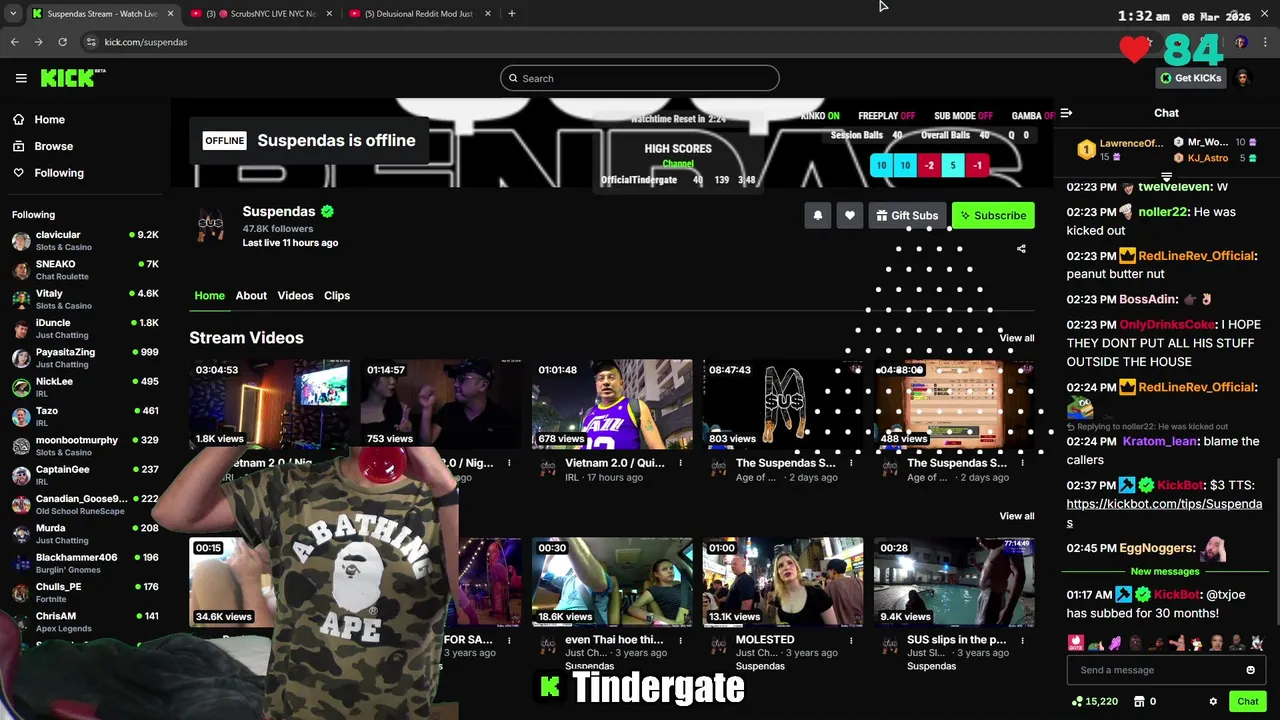Open emoji picker in message box
The image size is (1280, 720).
(x=1250, y=670)
